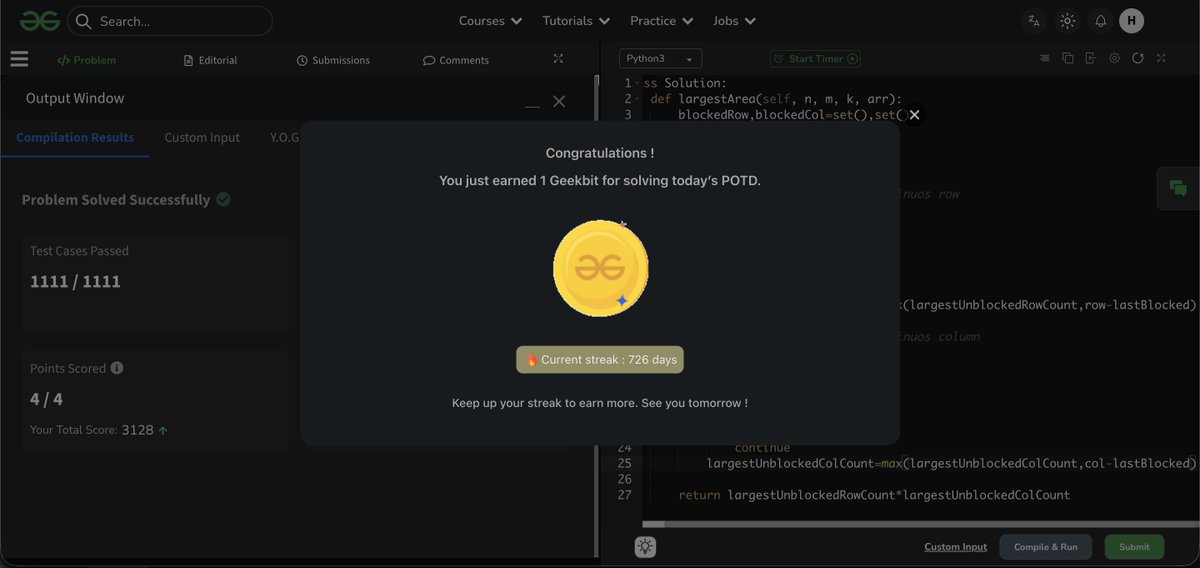
Task: Open the notifications bell
Action: [x=1101, y=21]
